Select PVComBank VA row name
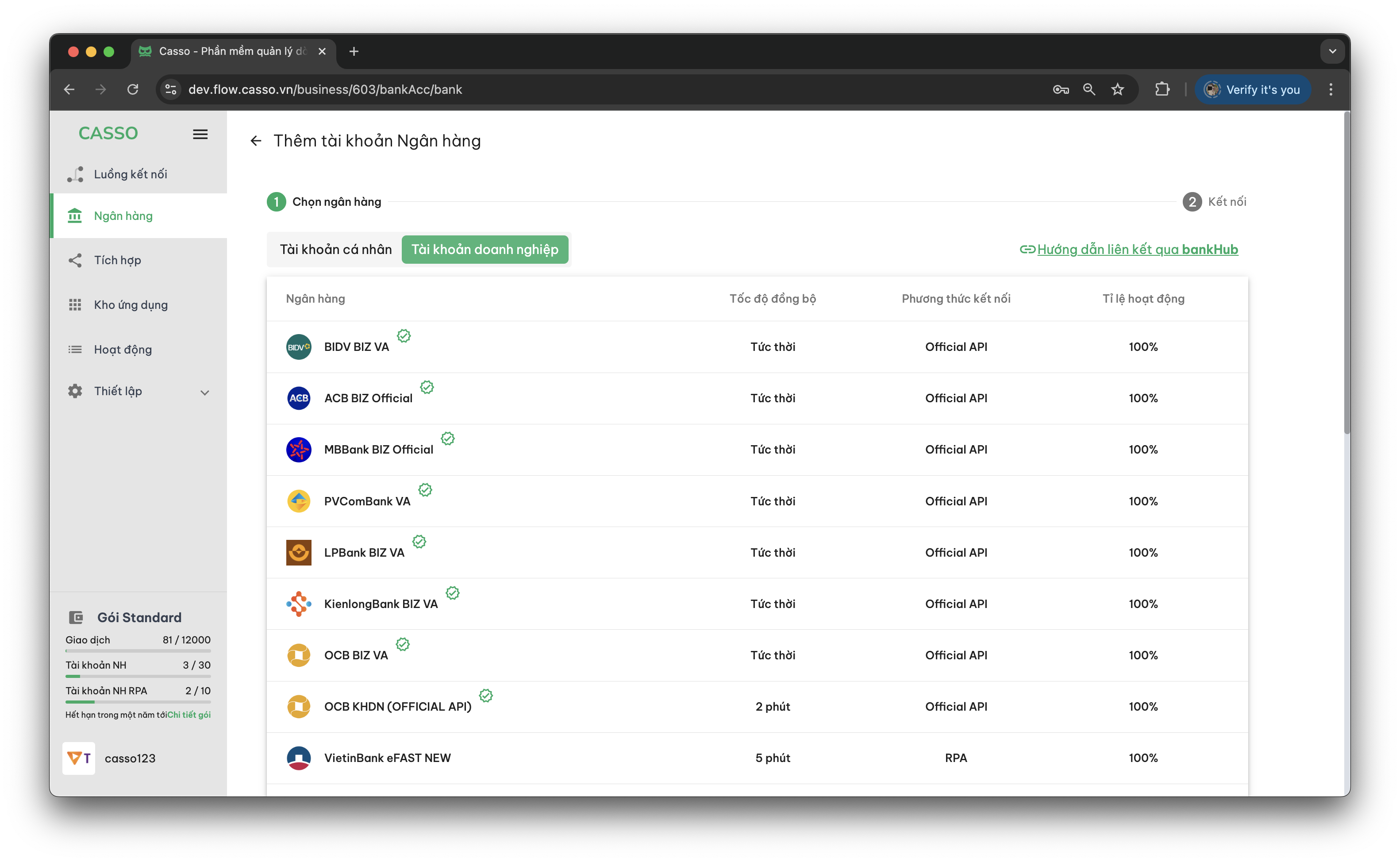The image size is (1400, 862). [x=367, y=501]
